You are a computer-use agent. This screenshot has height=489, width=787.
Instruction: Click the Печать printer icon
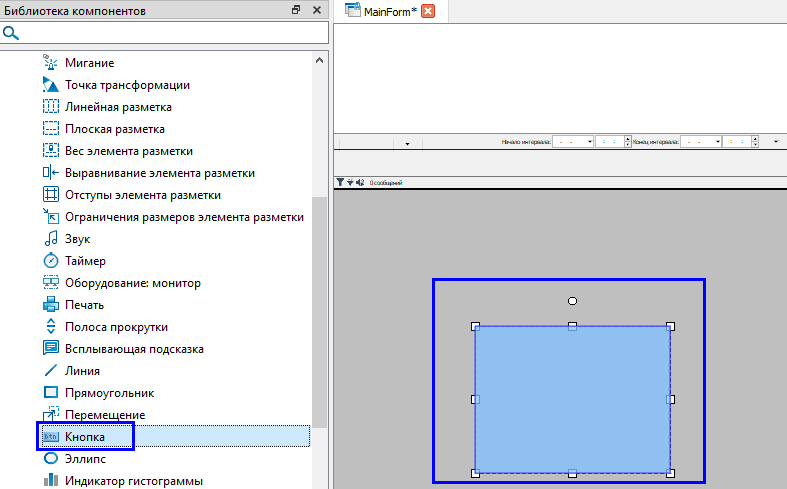(51, 305)
